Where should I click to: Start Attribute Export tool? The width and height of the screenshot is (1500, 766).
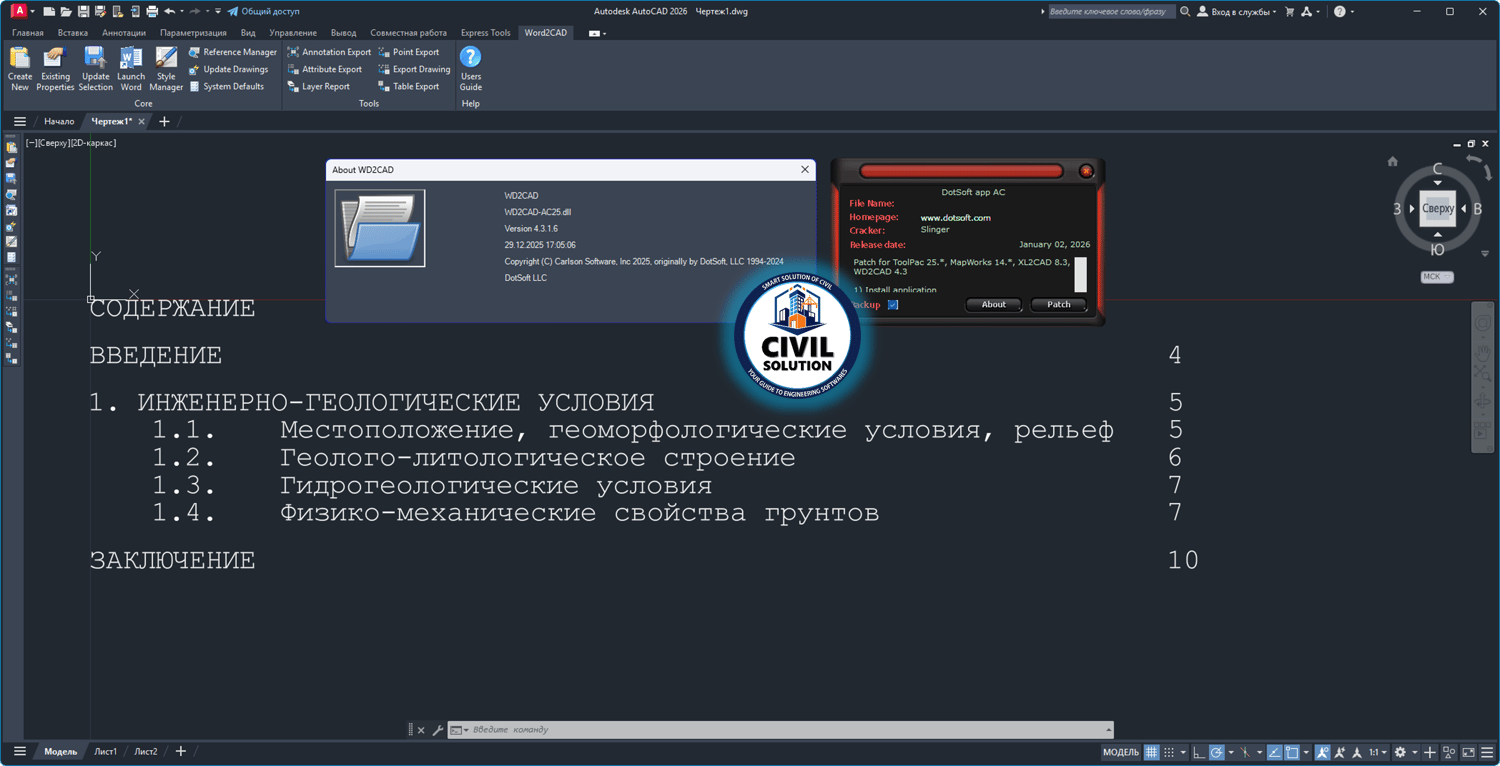325,69
